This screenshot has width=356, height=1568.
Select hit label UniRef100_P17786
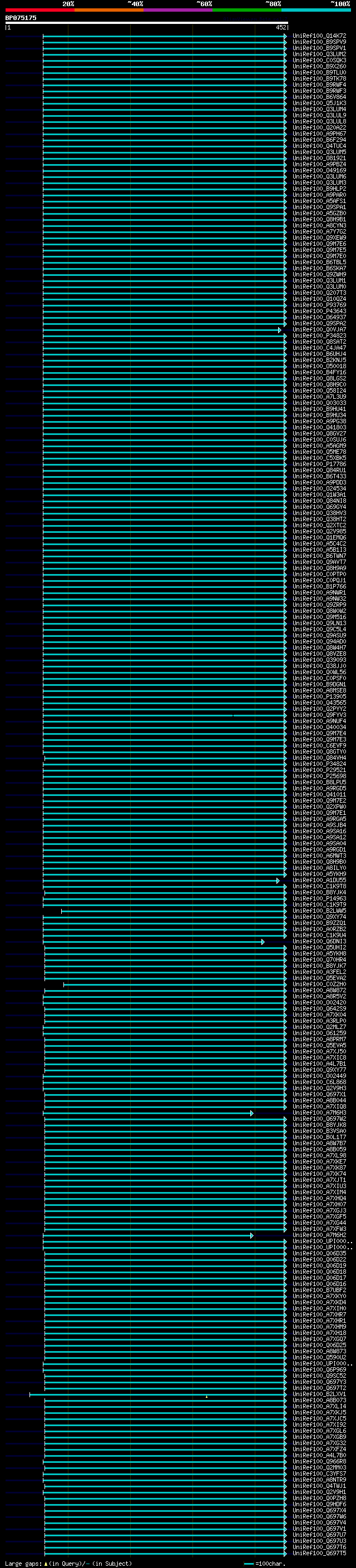319,464
